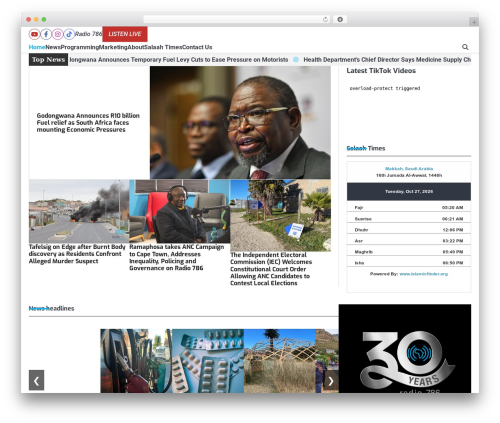Click the Makkah, Saudi Arabia location link
The image size is (500, 423).
[409, 169]
